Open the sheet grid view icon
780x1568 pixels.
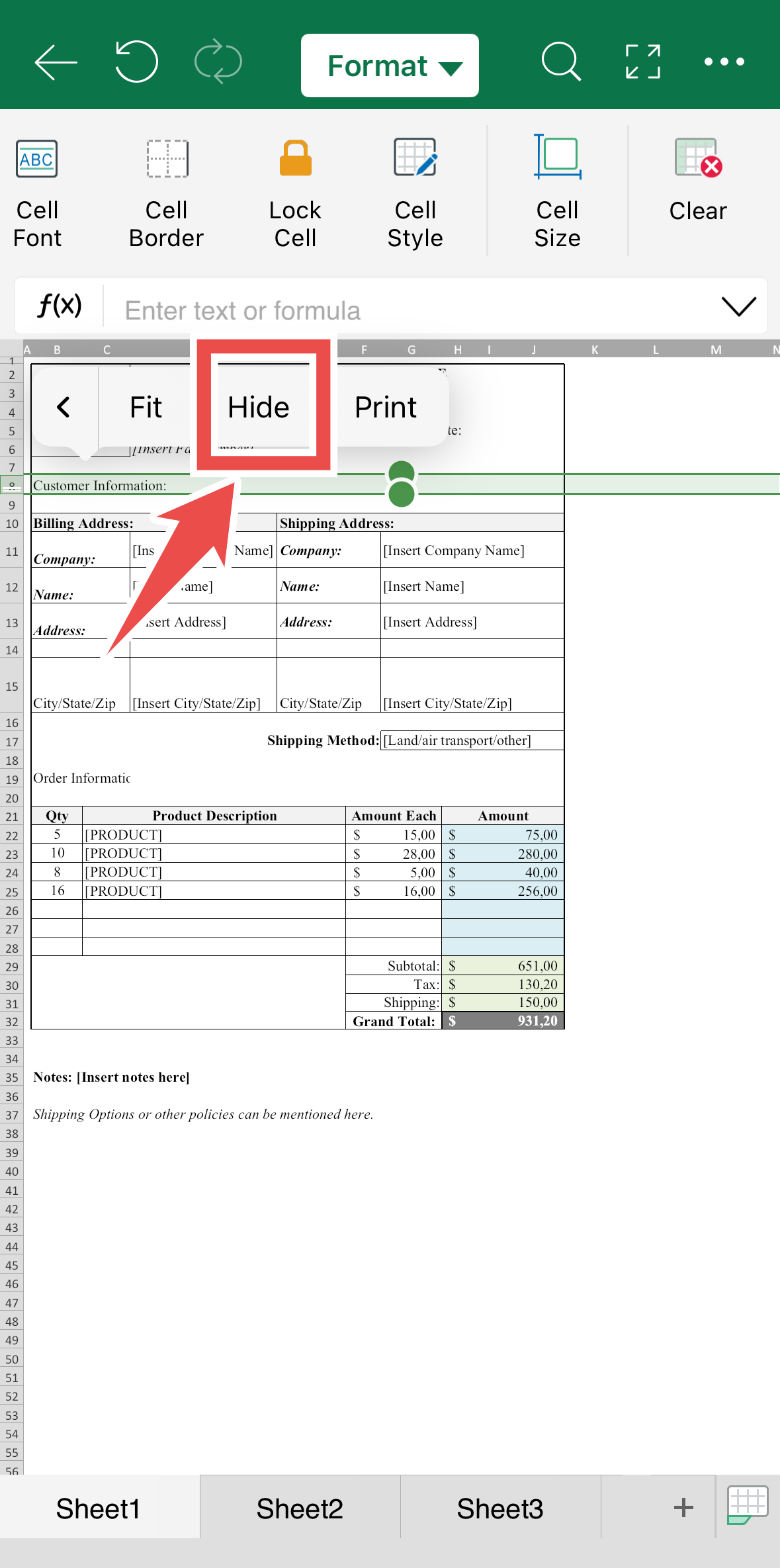[x=747, y=1505]
